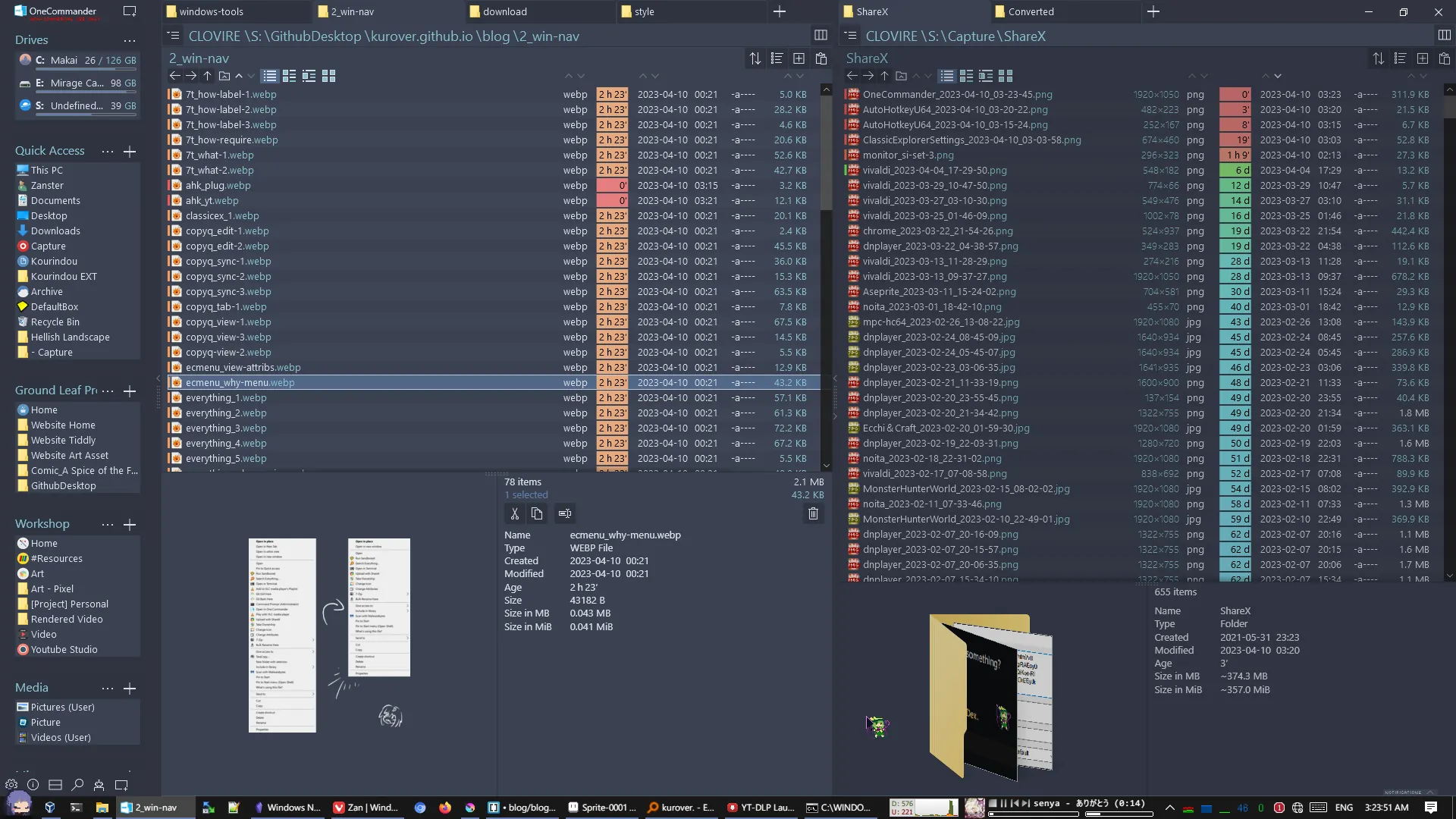Open Media section three-dot menu

coord(108,688)
